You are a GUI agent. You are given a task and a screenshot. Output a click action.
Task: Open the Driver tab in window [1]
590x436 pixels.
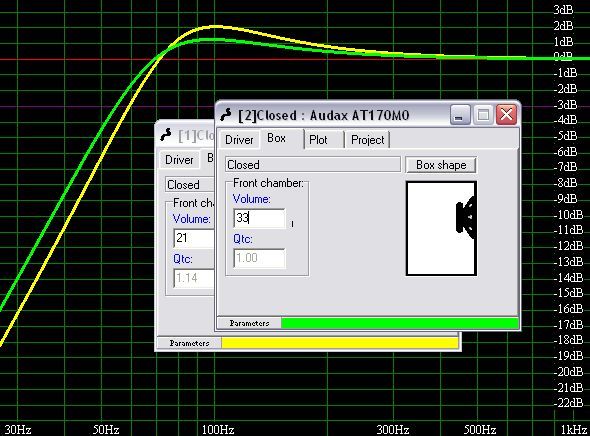click(179, 160)
